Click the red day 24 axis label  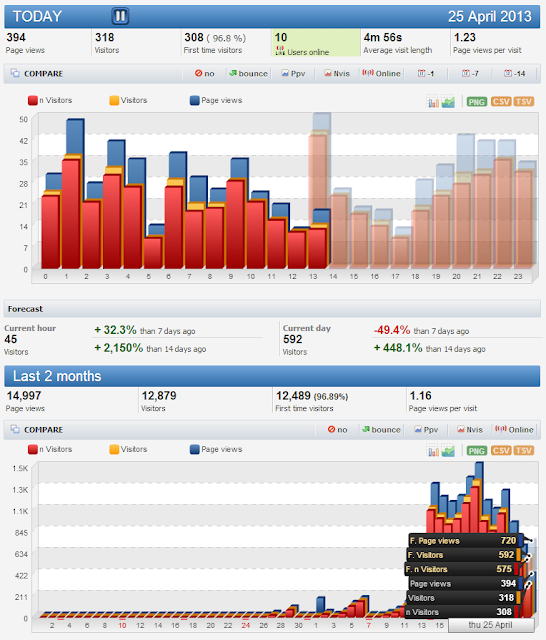click(x=245, y=625)
